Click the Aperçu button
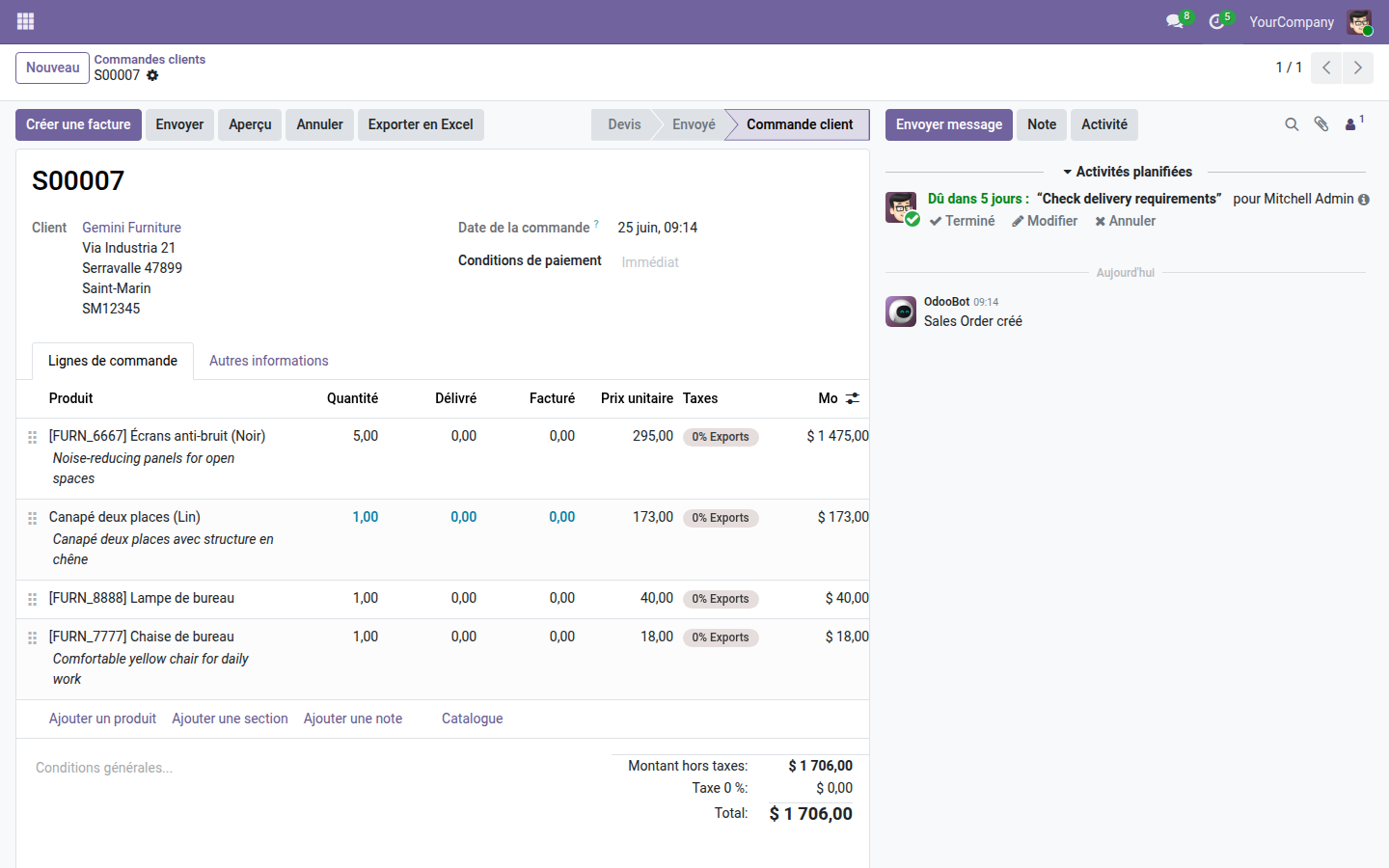 click(x=250, y=124)
